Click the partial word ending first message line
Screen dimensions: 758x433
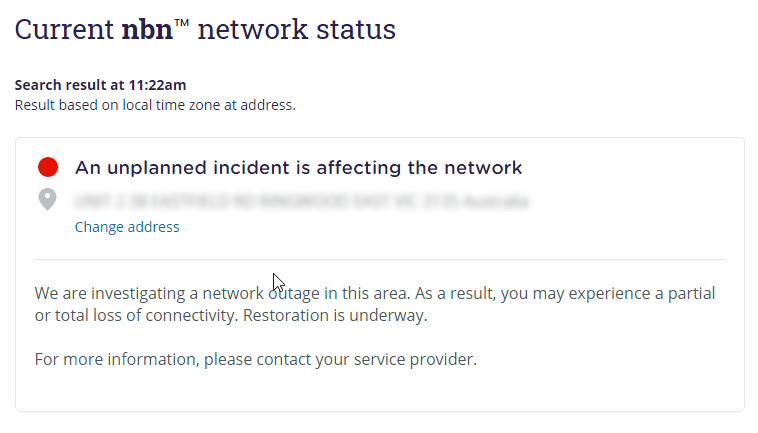(691, 293)
